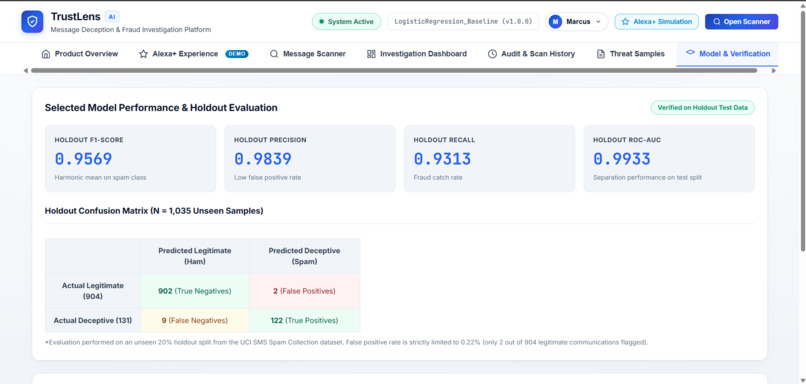Click the Predicted Deceptive (Spam) column header
This screenshot has width=806, height=384.
coord(304,255)
